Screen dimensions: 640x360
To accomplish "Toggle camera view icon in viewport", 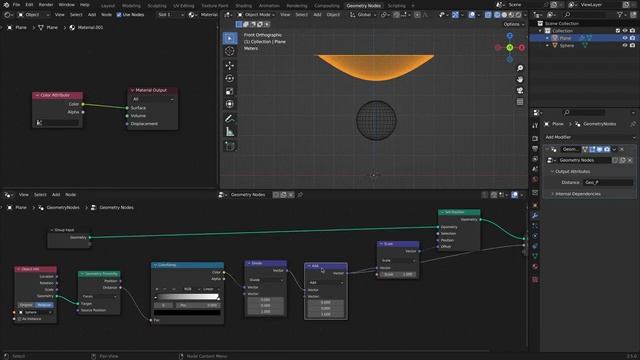I will (x=520, y=91).
